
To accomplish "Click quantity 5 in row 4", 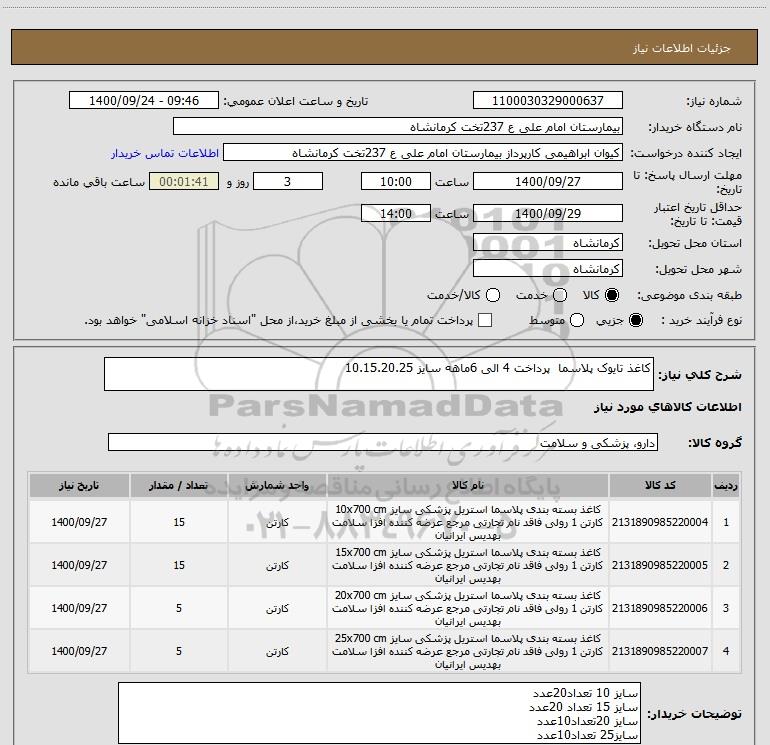I will point(179,651).
